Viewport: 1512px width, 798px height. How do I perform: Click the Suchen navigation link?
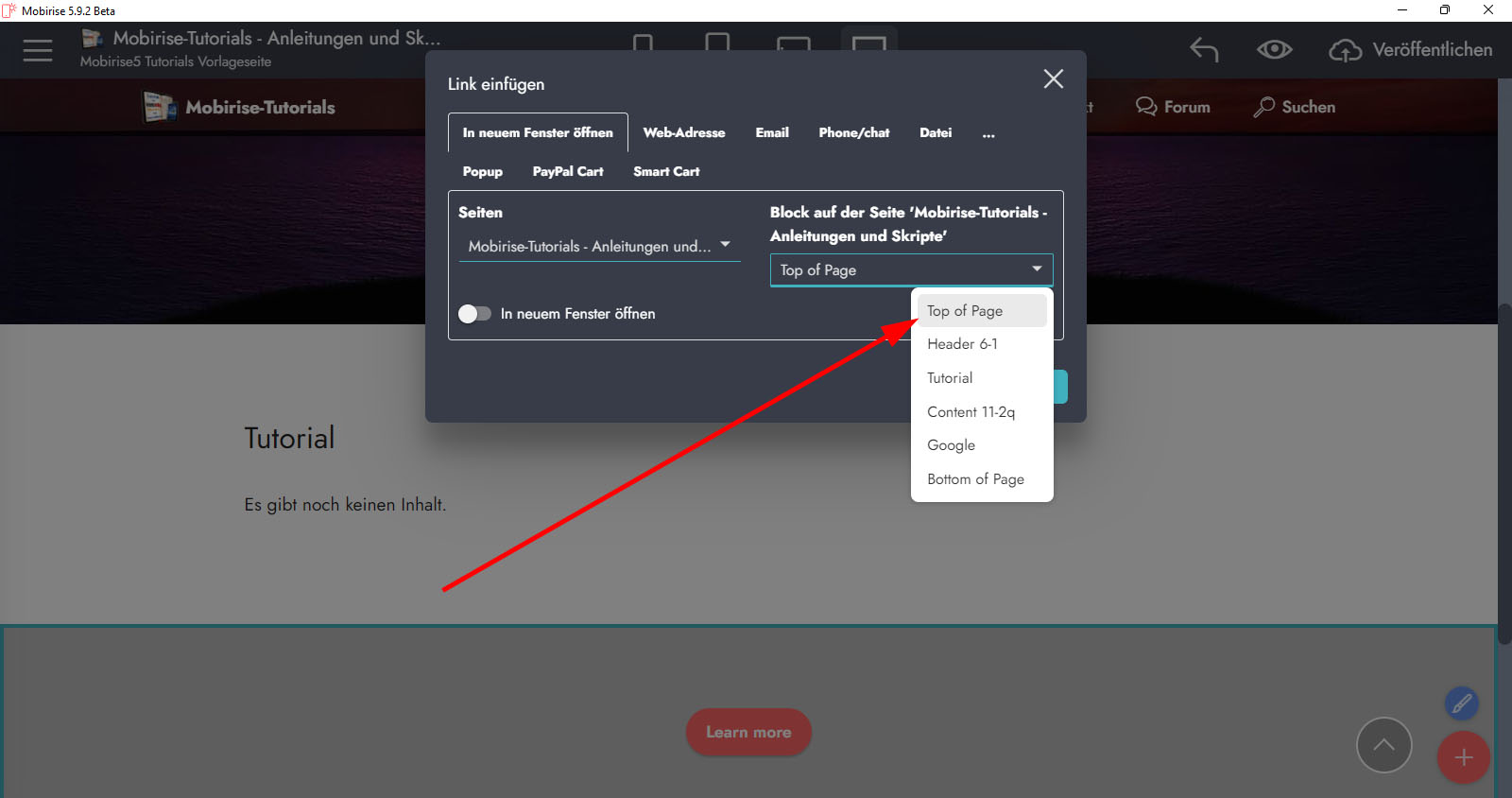(1309, 107)
